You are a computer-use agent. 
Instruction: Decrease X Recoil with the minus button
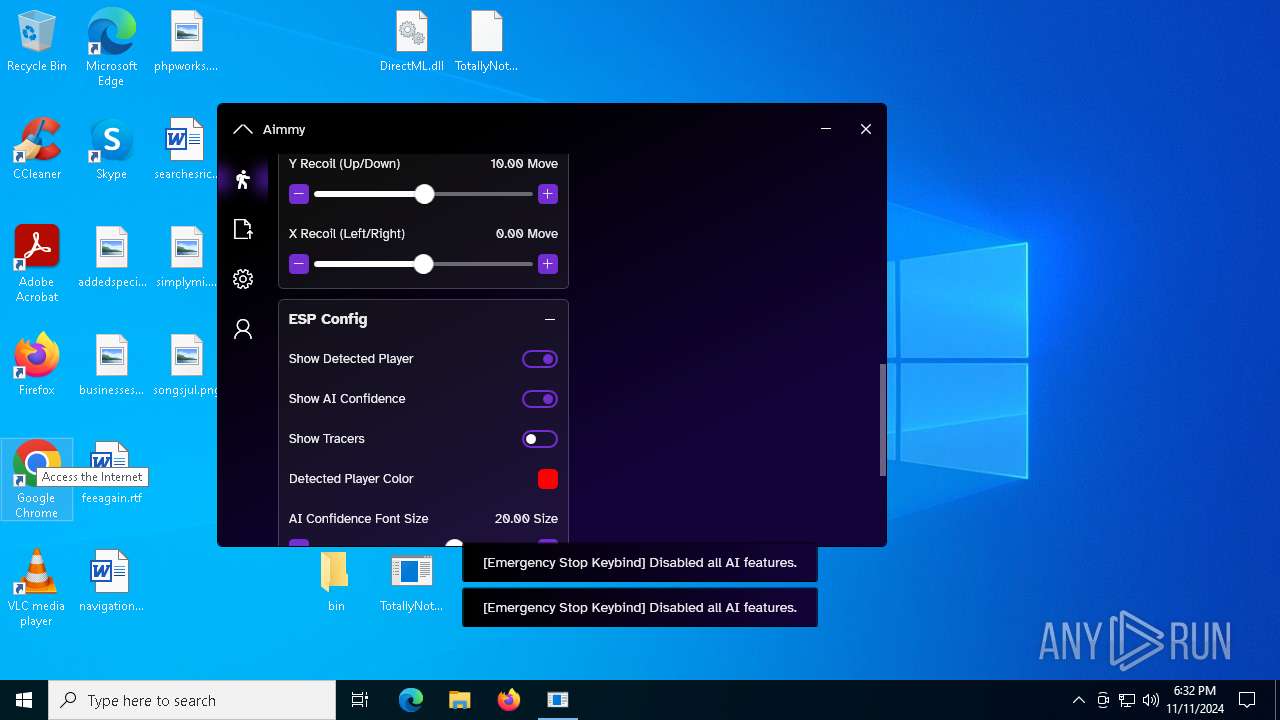[x=299, y=264]
